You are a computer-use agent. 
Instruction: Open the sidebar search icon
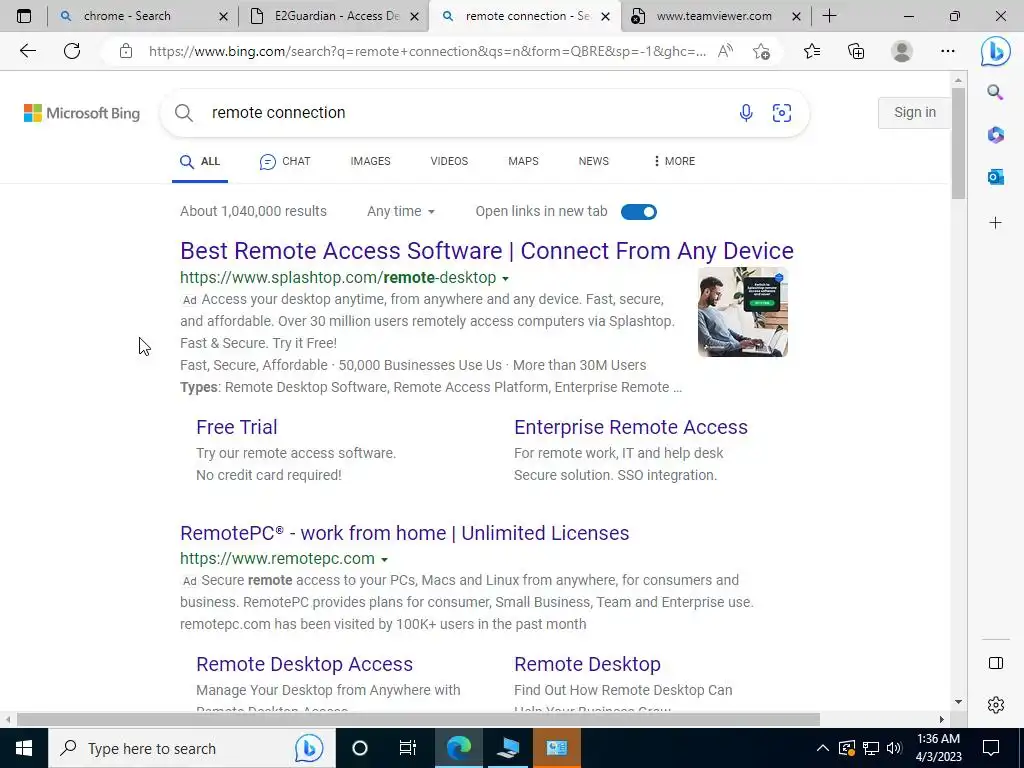(x=995, y=92)
